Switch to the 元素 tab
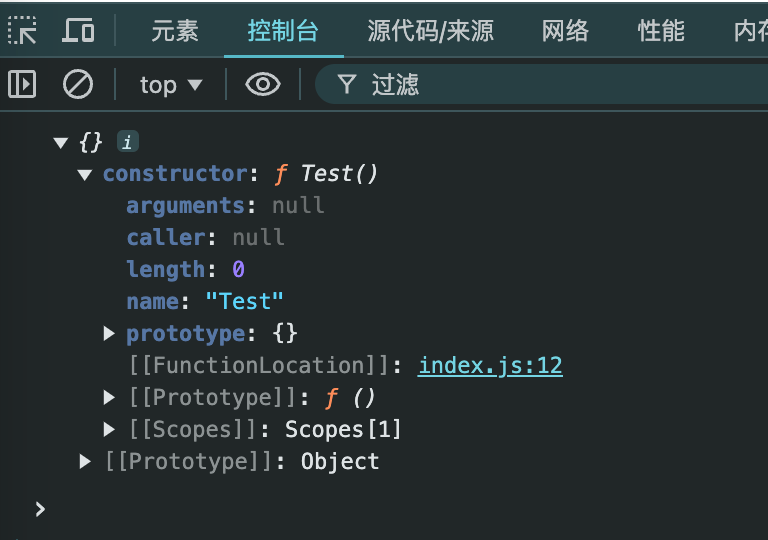768x540 pixels. 175,31
